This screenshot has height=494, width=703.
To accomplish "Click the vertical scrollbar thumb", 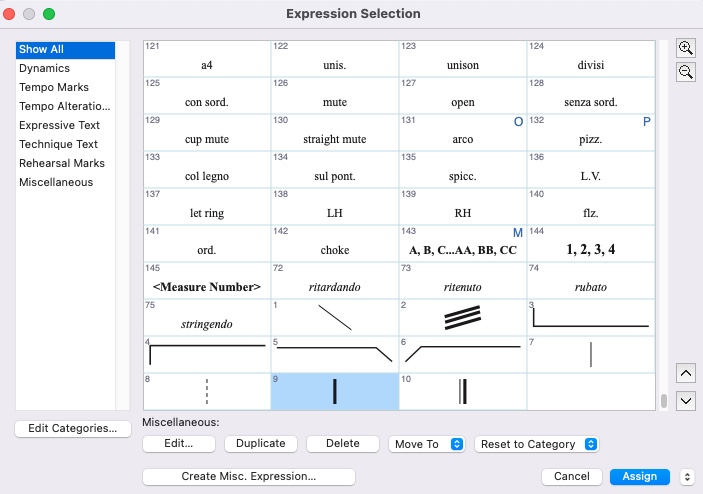I will click(x=663, y=401).
